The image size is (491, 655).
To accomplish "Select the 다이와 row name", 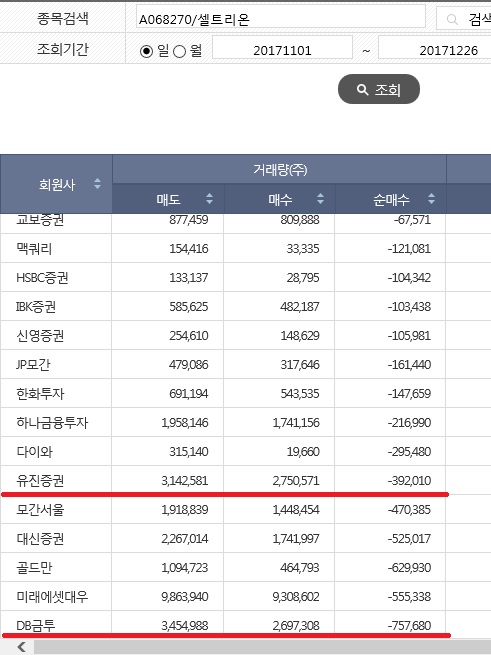I will coord(34,452).
